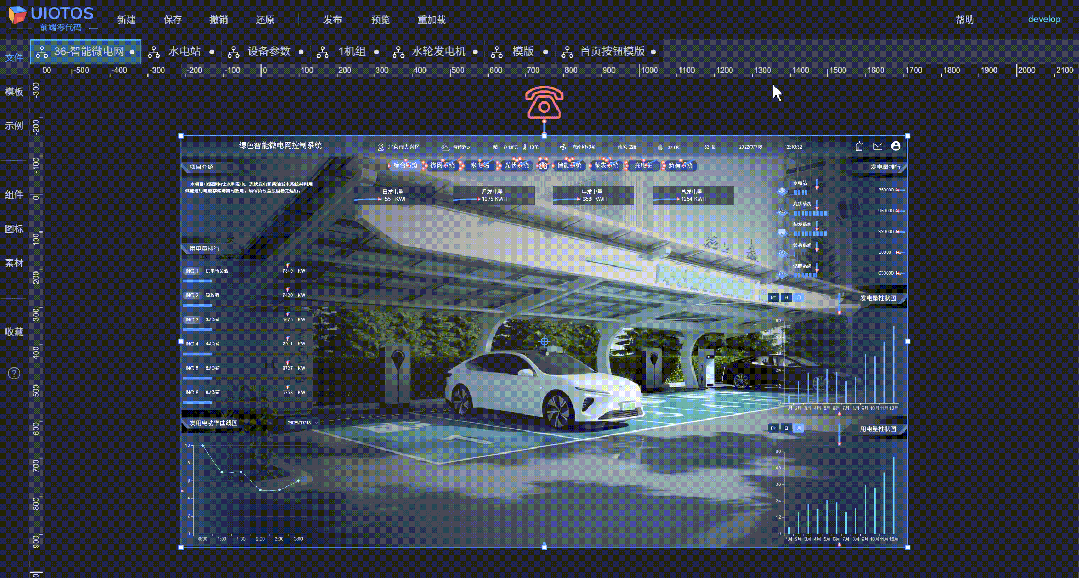Viewport: 1079px width, 578px height.
Task: Close the 36-智能微电网 tab via its dot
Action: tap(133, 52)
